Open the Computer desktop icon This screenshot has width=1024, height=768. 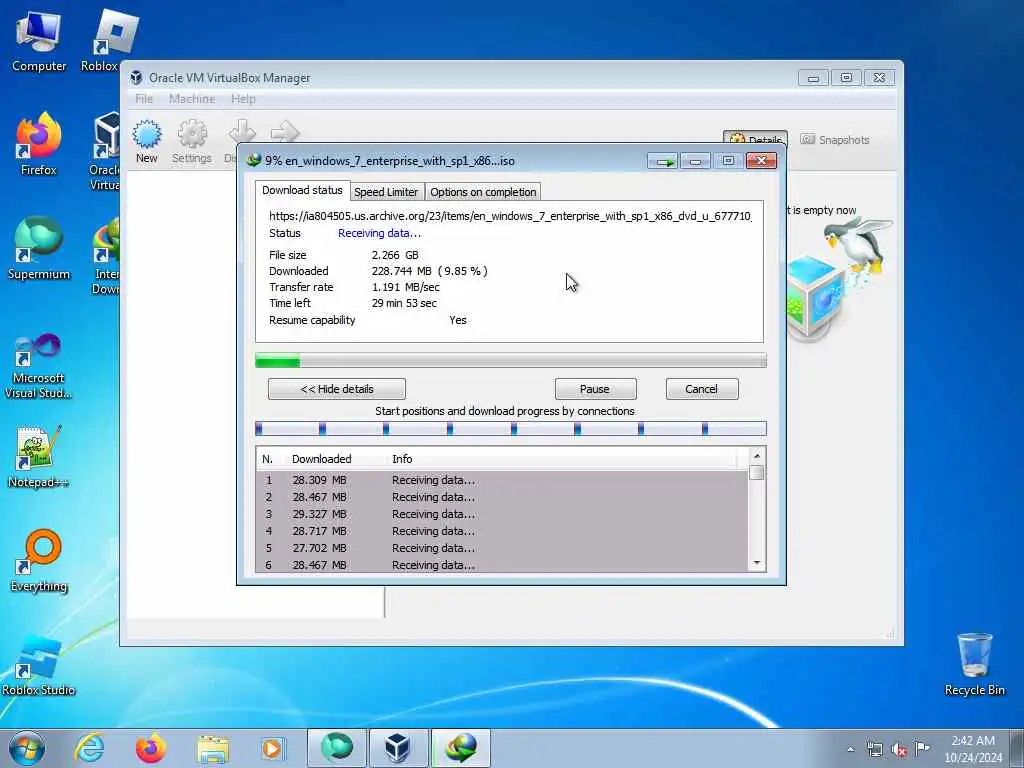(x=39, y=40)
